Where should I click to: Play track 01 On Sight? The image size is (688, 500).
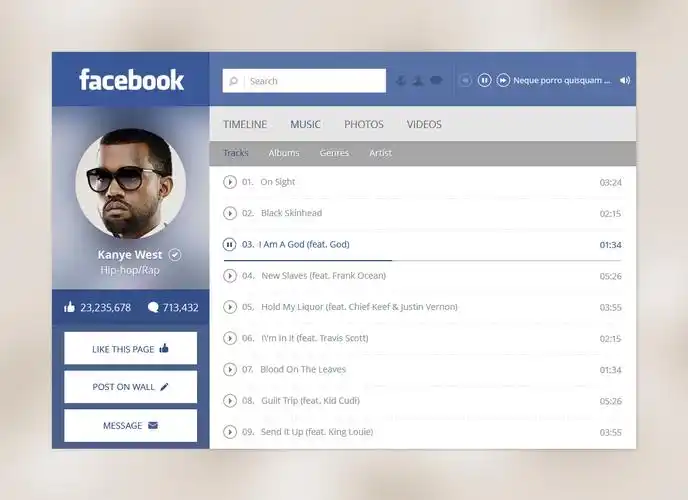pyautogui.click(x=229, y=182)
